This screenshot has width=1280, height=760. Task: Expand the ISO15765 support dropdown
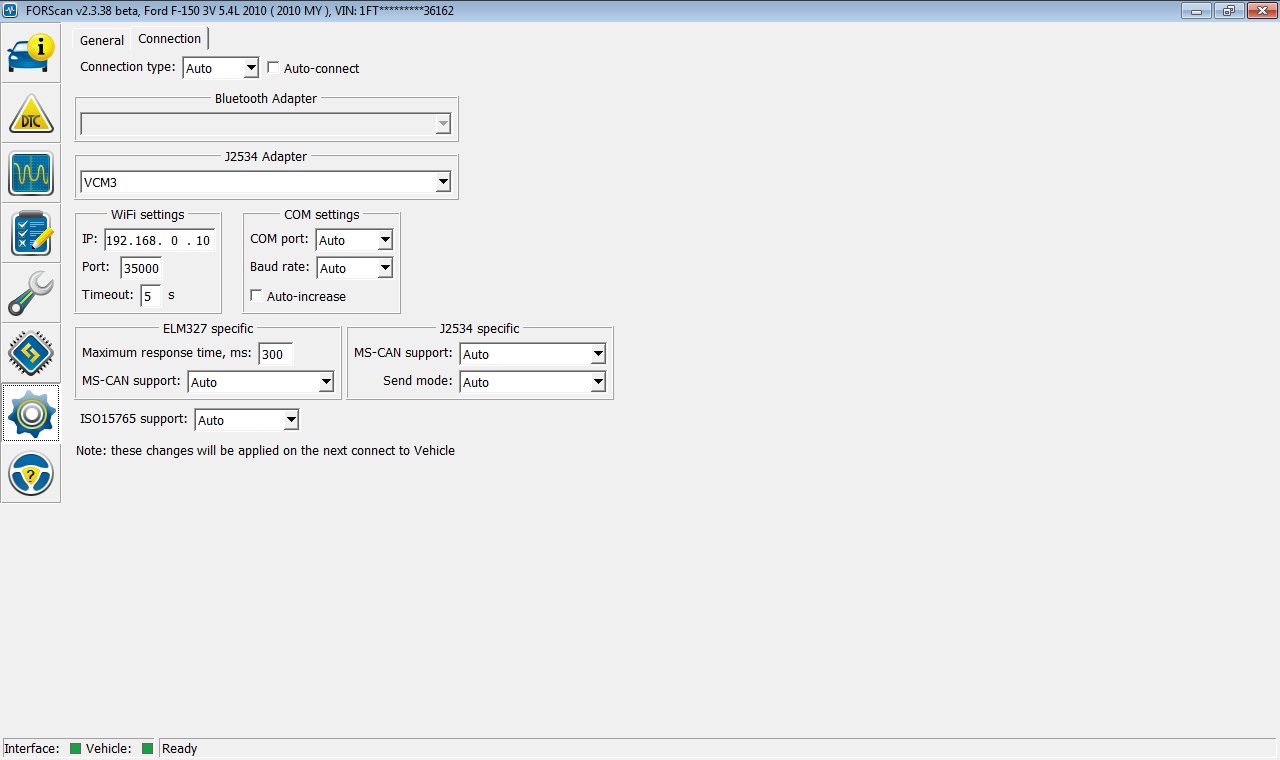pos(246,420)
